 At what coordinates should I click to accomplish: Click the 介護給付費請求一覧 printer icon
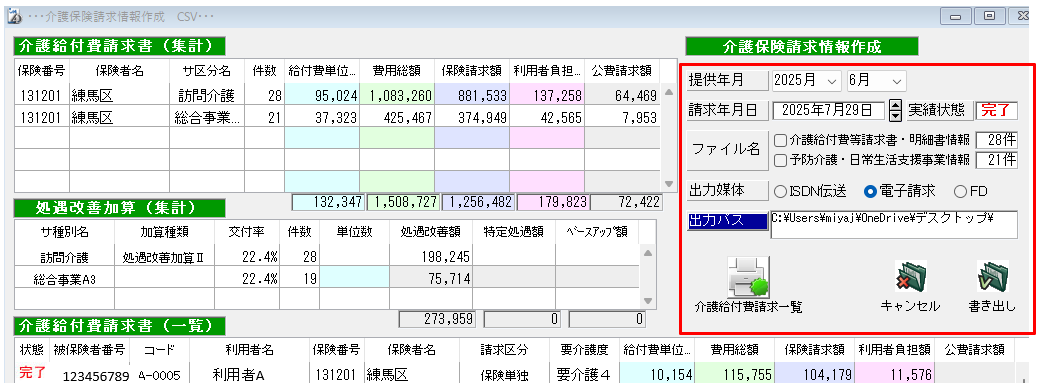(749, 277)
